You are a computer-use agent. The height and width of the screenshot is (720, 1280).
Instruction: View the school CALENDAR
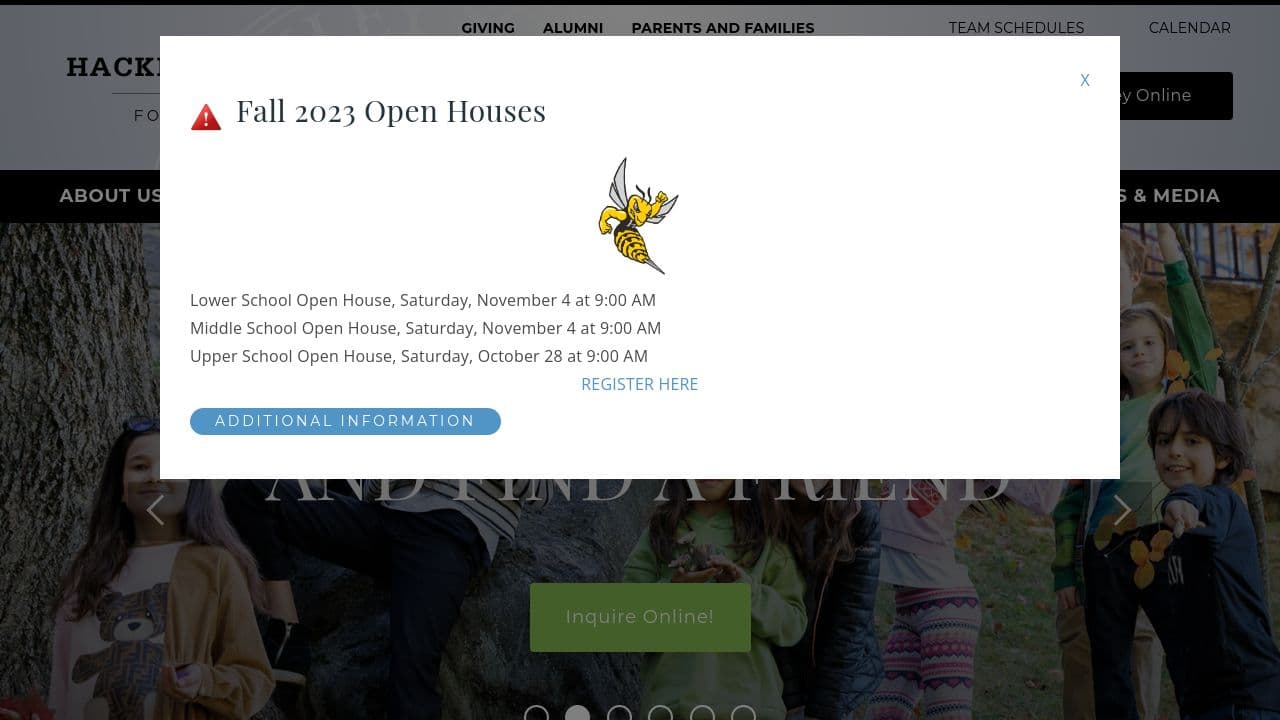[x=1189, y=28]
